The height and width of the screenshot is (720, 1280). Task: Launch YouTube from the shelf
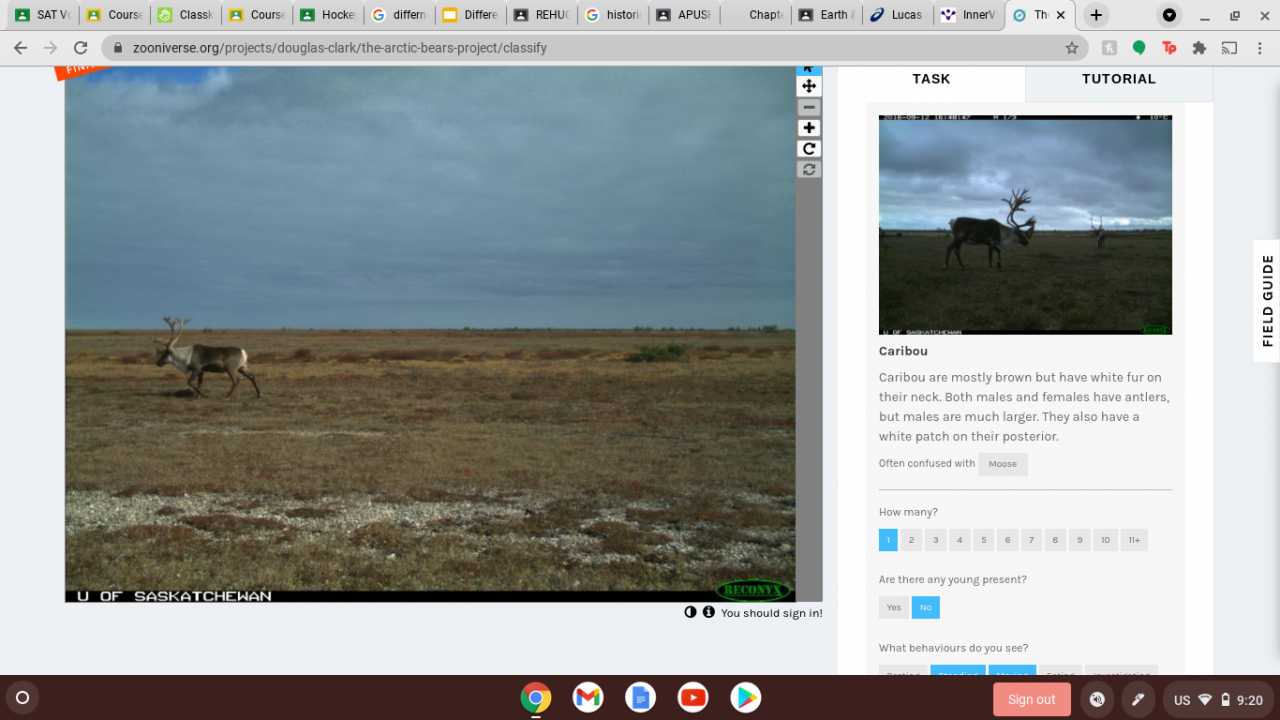(692, 698)
